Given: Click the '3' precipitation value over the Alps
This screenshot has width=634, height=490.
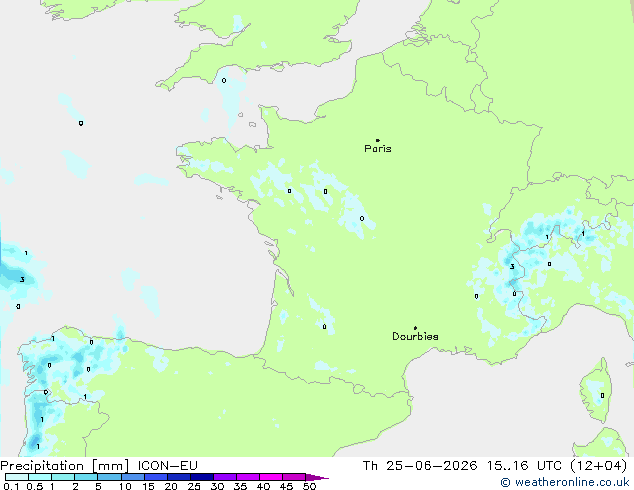Looking at the screenshot, I should pyautogui.click(x=512, y=266).
